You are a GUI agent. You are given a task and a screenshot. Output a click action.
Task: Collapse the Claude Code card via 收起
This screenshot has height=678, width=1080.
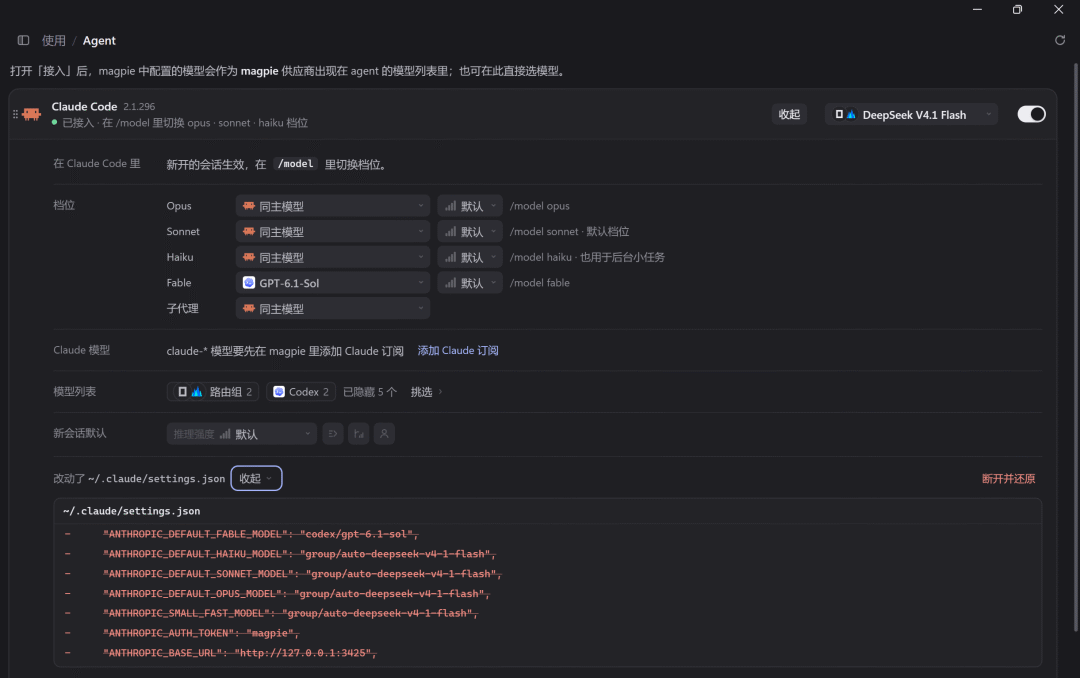point(789,114)
